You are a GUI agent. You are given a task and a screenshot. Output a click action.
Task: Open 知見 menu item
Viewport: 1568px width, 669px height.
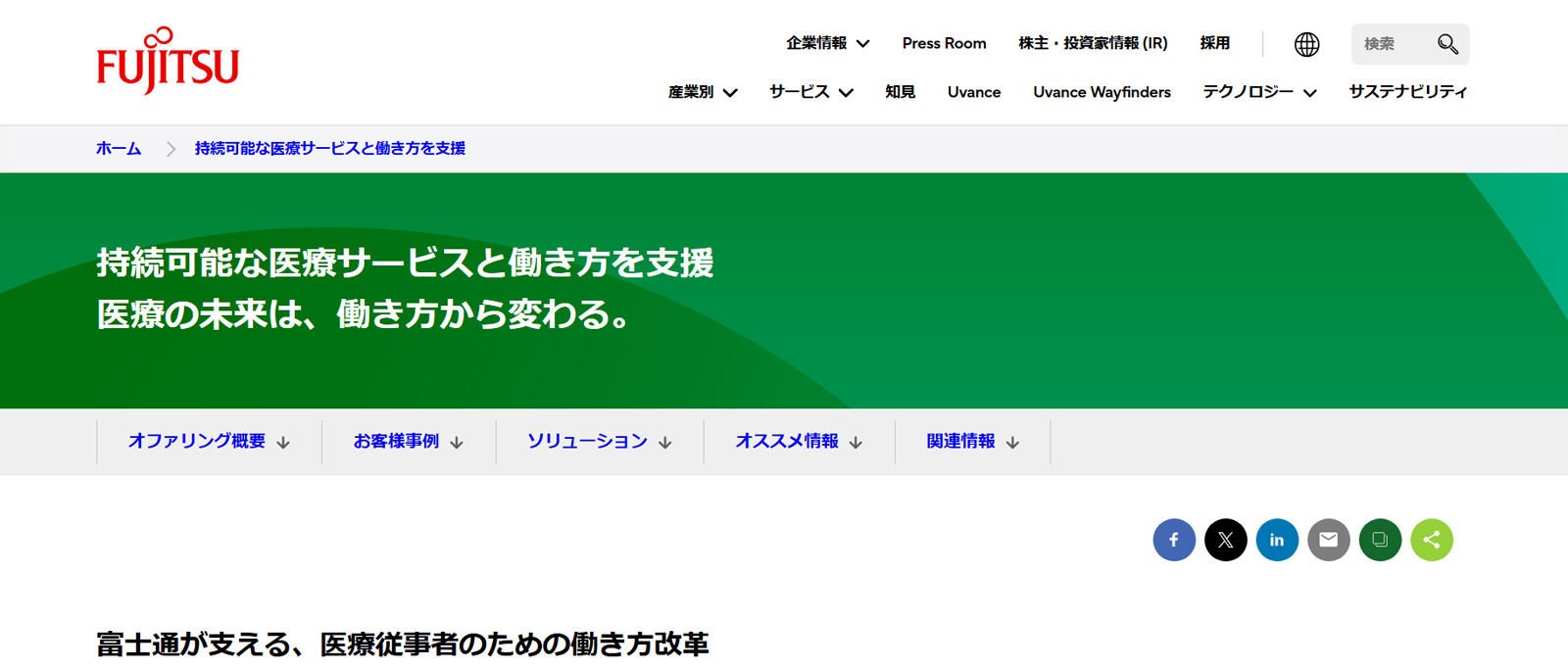click(900, 92)
